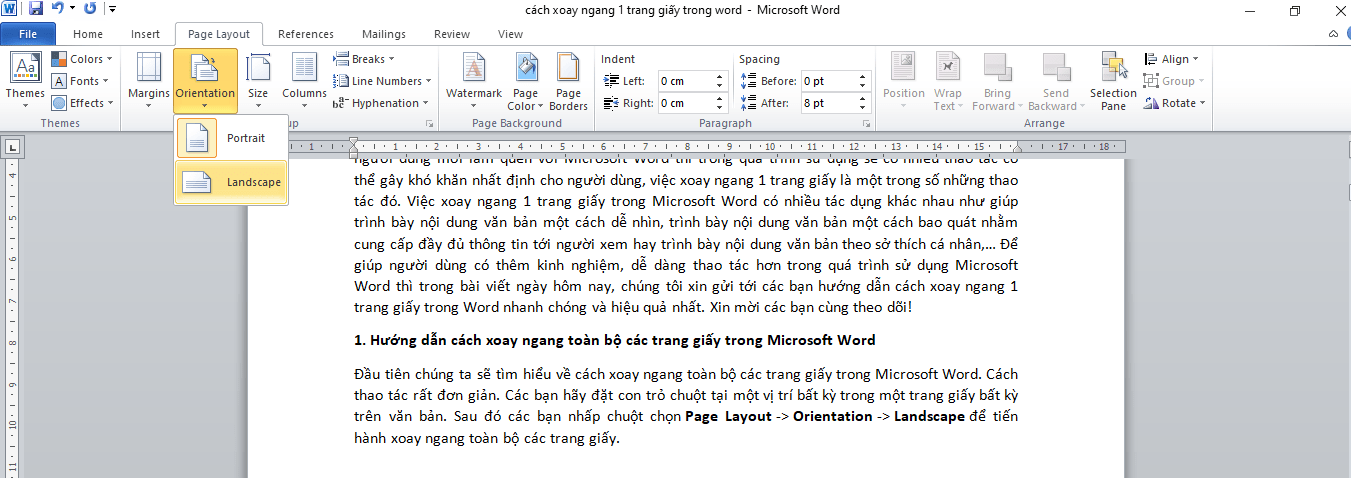This screenshot has height=478, width=1351.
Task: Click bold word 'Landscape' in document text
Action: click(x=927, y=416)
